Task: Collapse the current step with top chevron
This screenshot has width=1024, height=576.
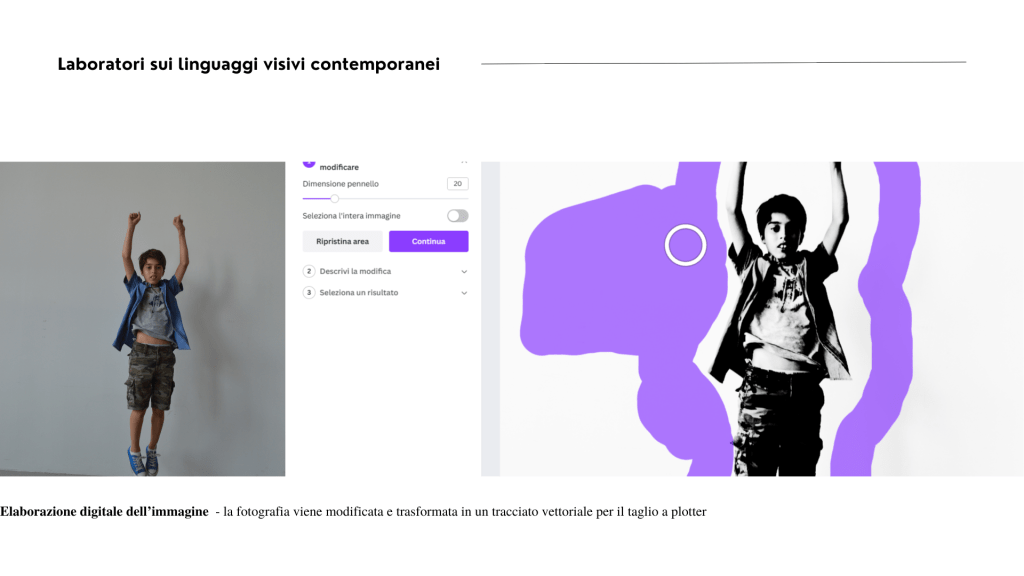Action: click(464, 163)
